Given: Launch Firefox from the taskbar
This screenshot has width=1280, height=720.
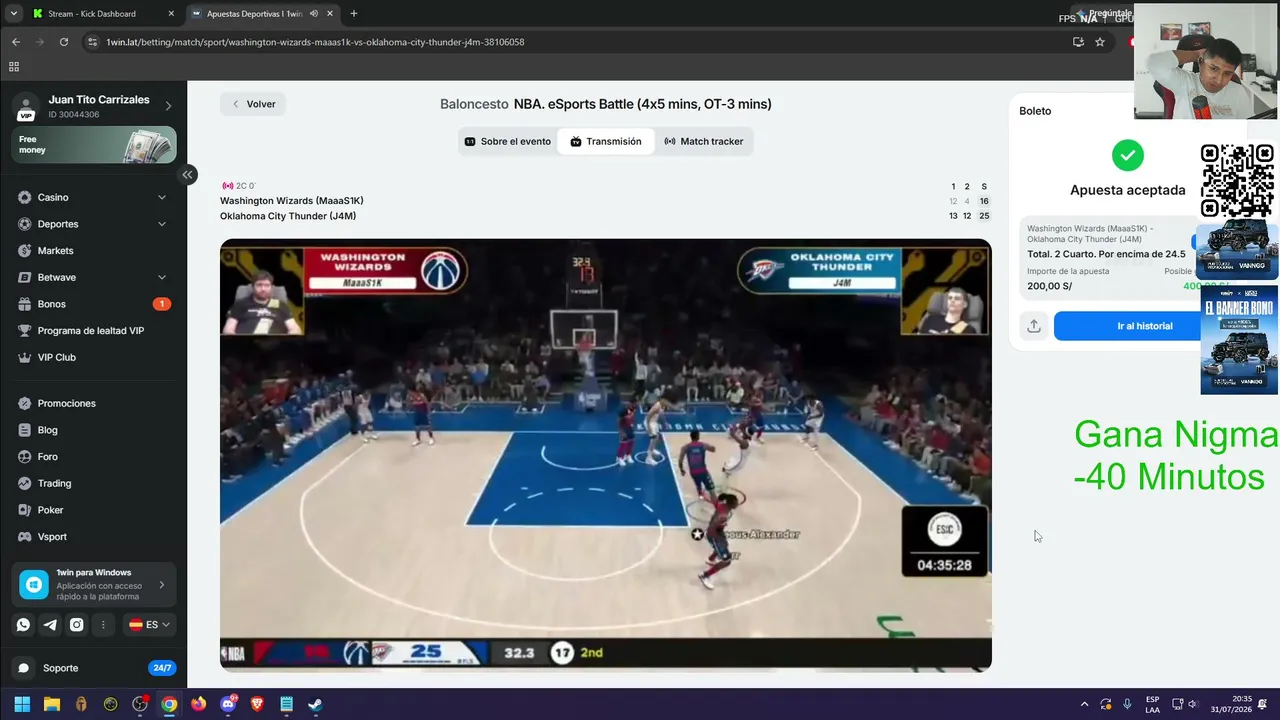Looking at the screenshot, I should pos(198,704).
